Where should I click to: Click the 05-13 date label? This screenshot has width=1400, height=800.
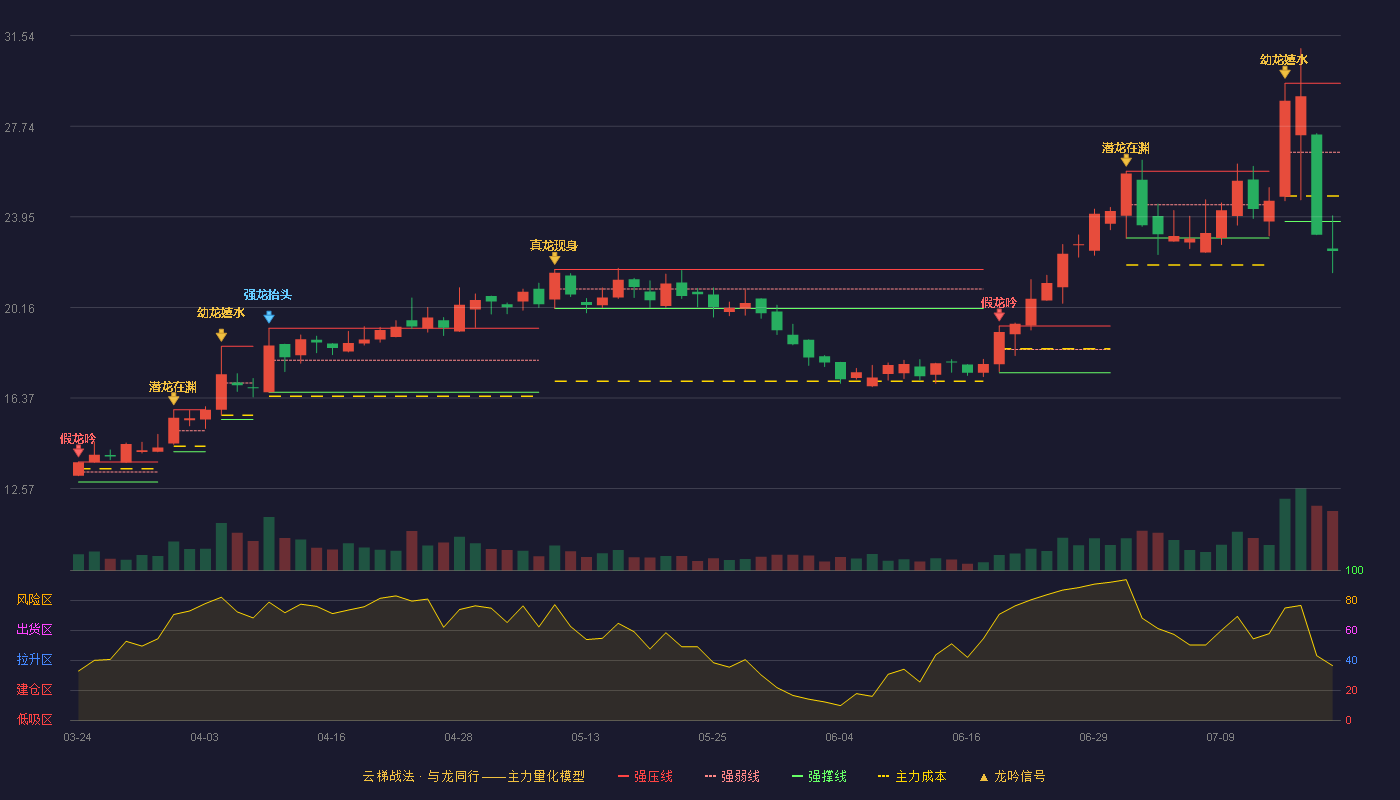pyautogui.click(x=585, y=737)
